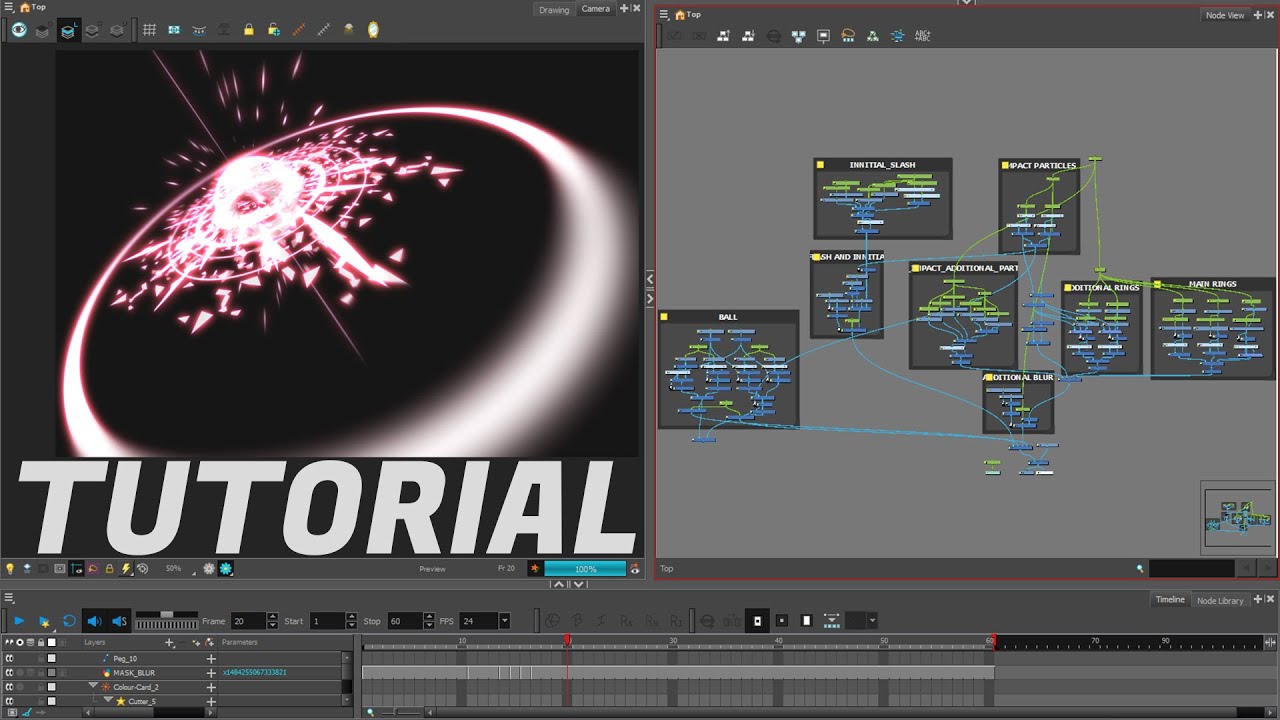1280x720 pixels.
Task: Open timeline panel hamburger menu
Action: (x=9, y=598)
